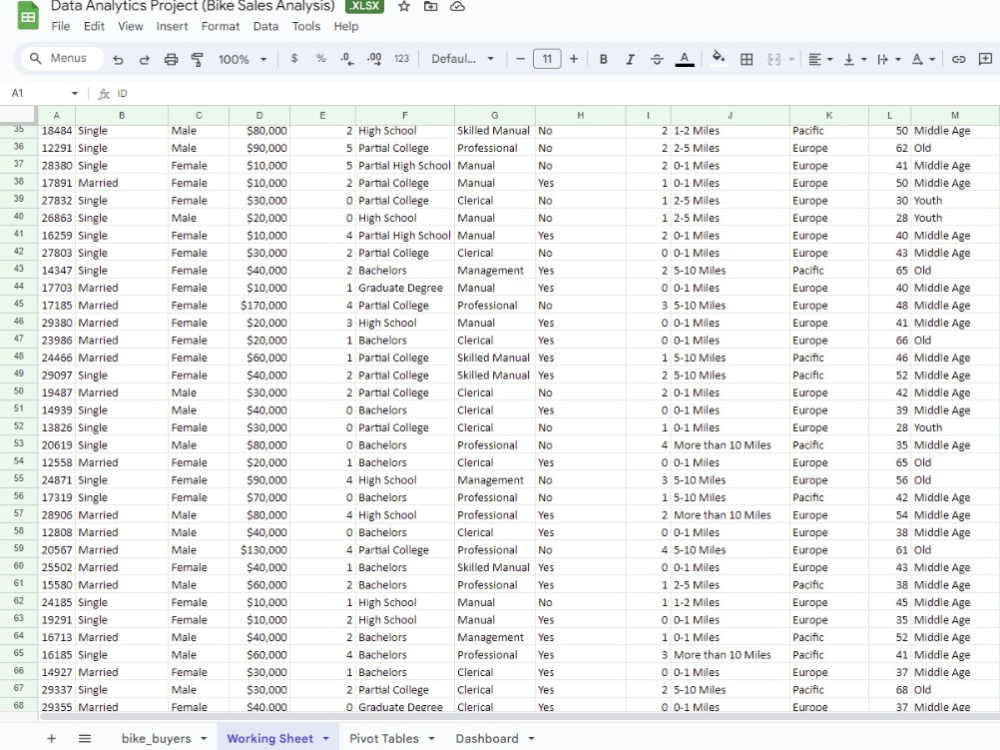The width and height of the screenshot is (1000, 750).
Task: Select column D header
Action: (x=260, y=115)
